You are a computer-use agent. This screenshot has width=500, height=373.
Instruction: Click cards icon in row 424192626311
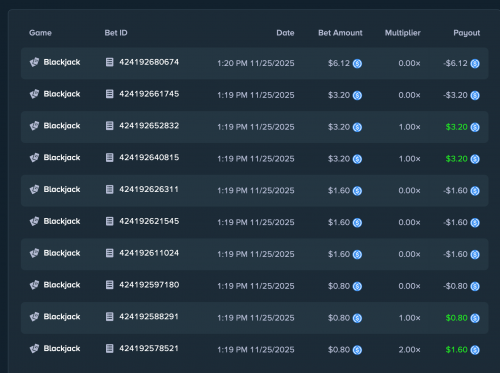pos(34,189)
